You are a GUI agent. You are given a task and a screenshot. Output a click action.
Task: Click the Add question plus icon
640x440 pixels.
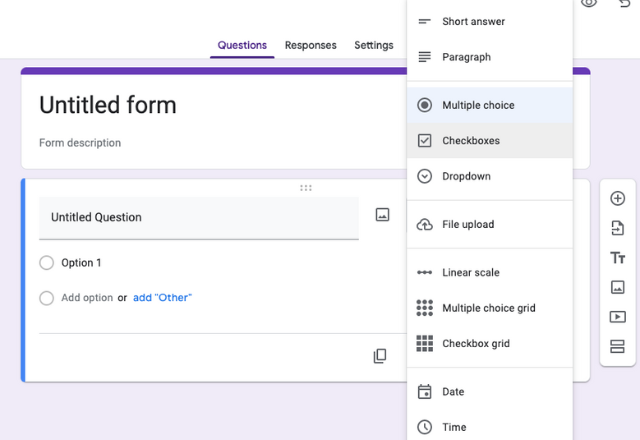click(x=618, y=198)
